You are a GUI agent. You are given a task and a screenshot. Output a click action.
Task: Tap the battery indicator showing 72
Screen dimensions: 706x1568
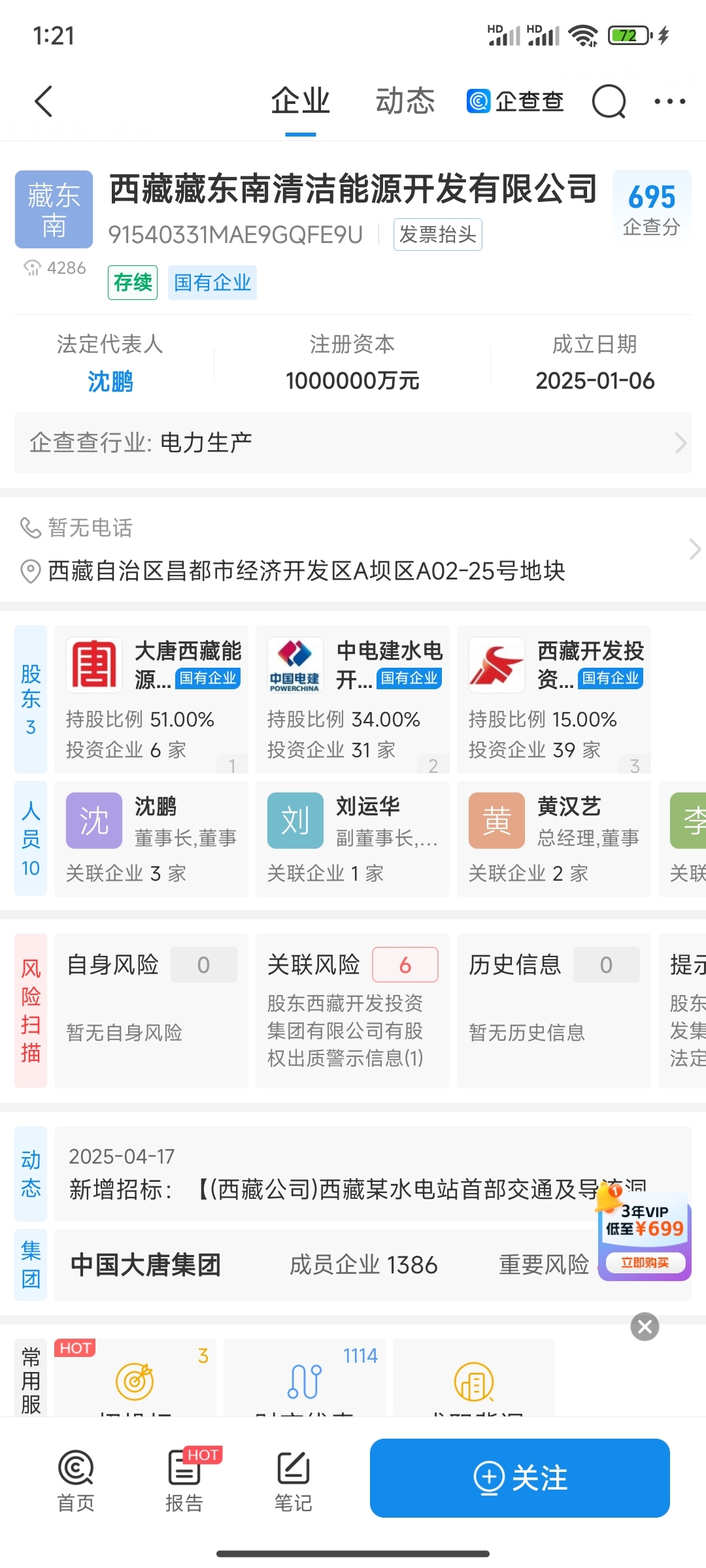point(630,35)
